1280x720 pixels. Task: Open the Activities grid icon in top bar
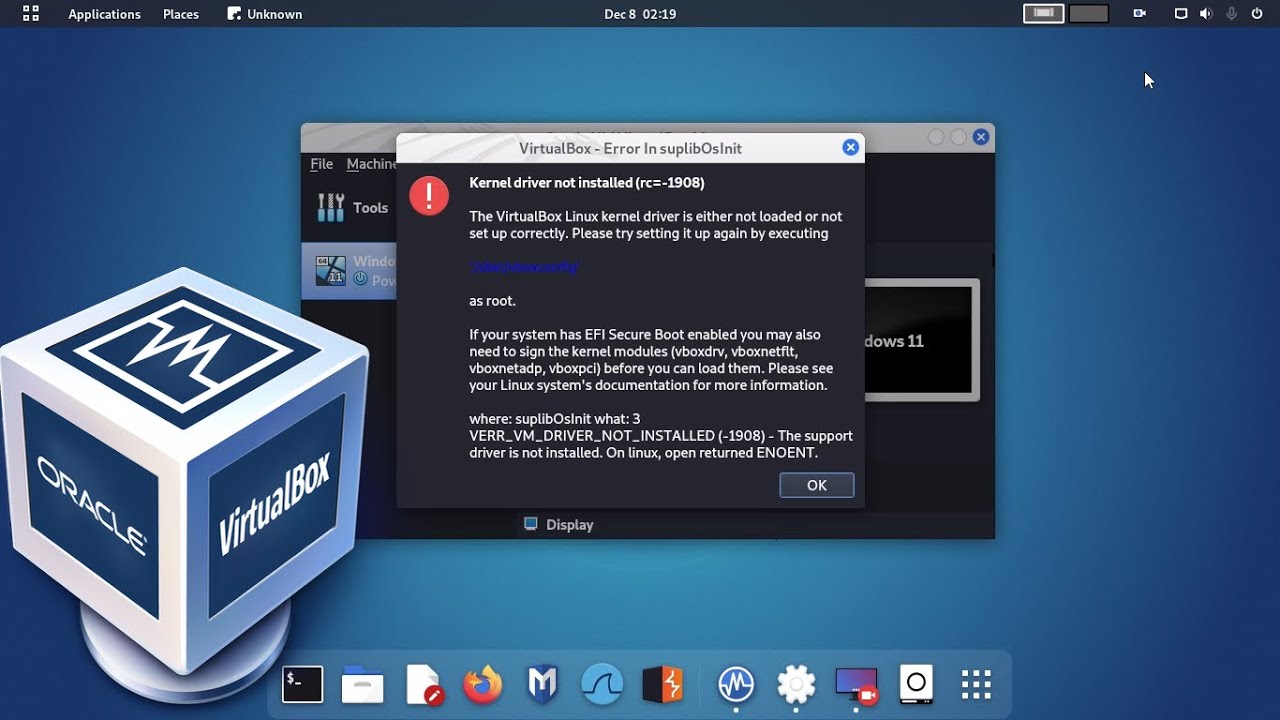(x=31, y=14)
